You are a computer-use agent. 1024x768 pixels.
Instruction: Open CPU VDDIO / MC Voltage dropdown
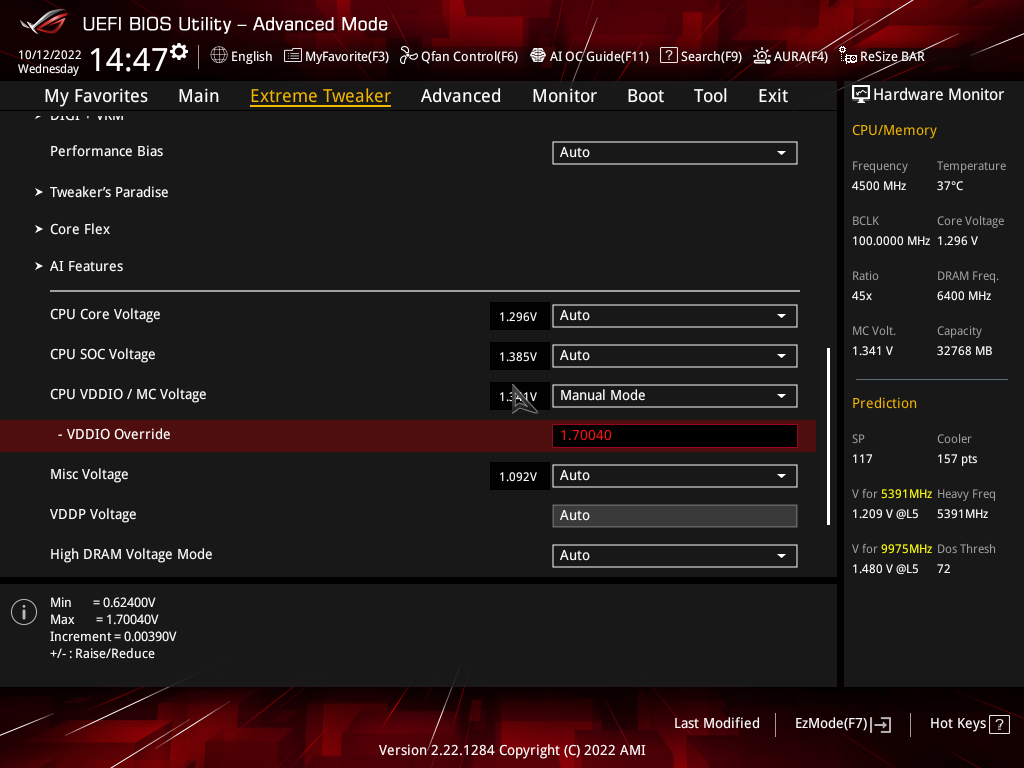(x=675, y=396)
